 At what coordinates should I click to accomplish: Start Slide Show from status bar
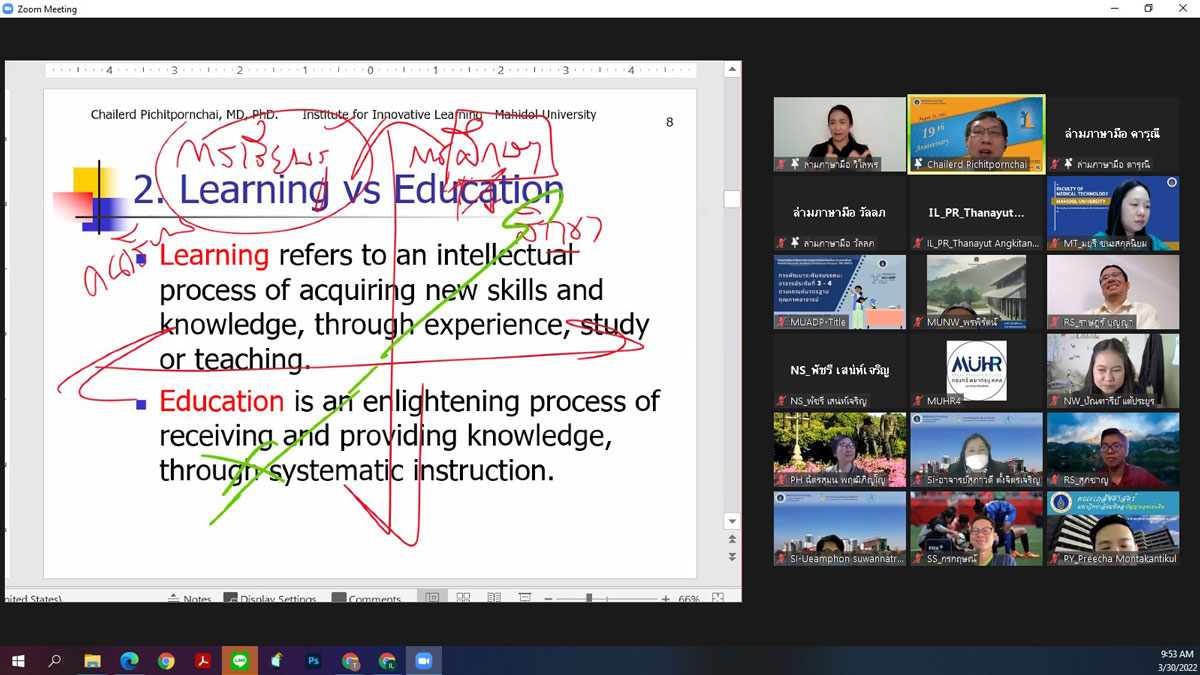click(x=524, y=598)
